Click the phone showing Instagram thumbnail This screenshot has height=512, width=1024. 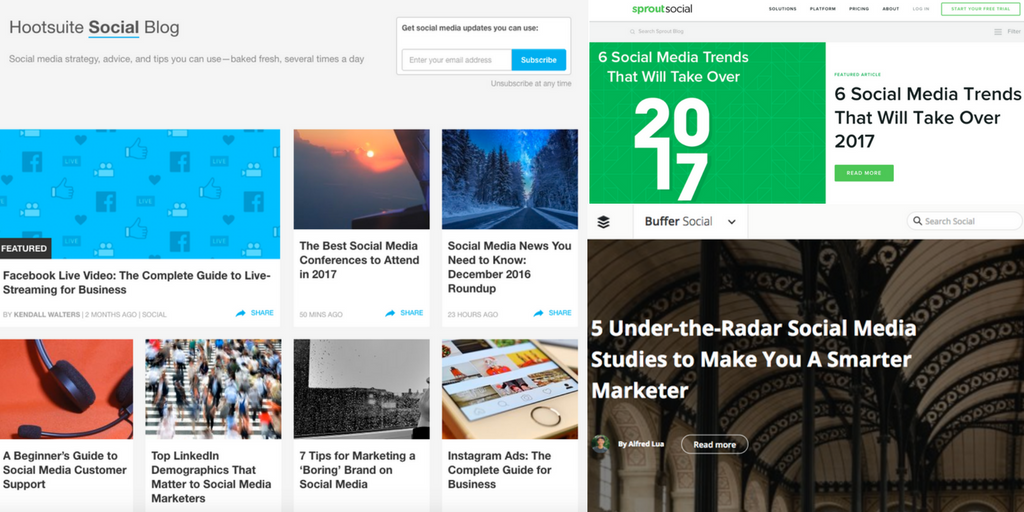tap(509, 389)
